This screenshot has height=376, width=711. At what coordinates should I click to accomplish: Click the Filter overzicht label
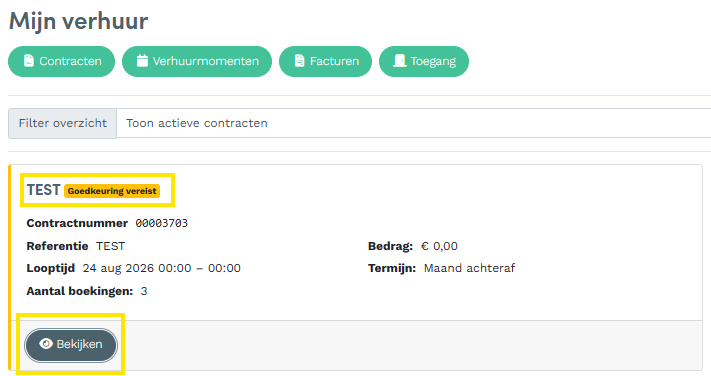pos(63,123)
